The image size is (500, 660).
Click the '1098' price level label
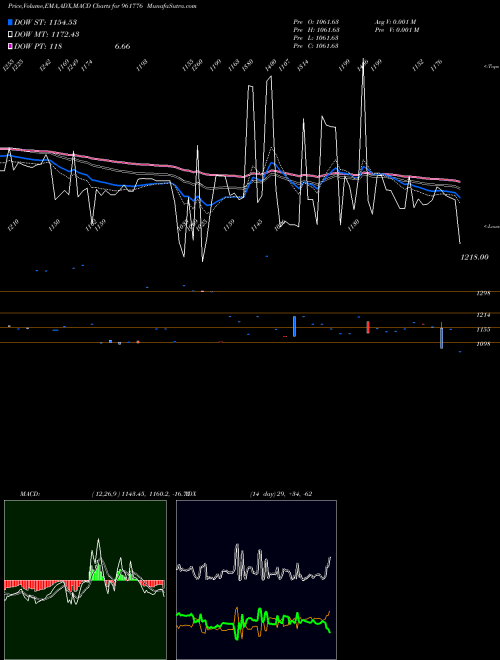click(x=483, y=344)
